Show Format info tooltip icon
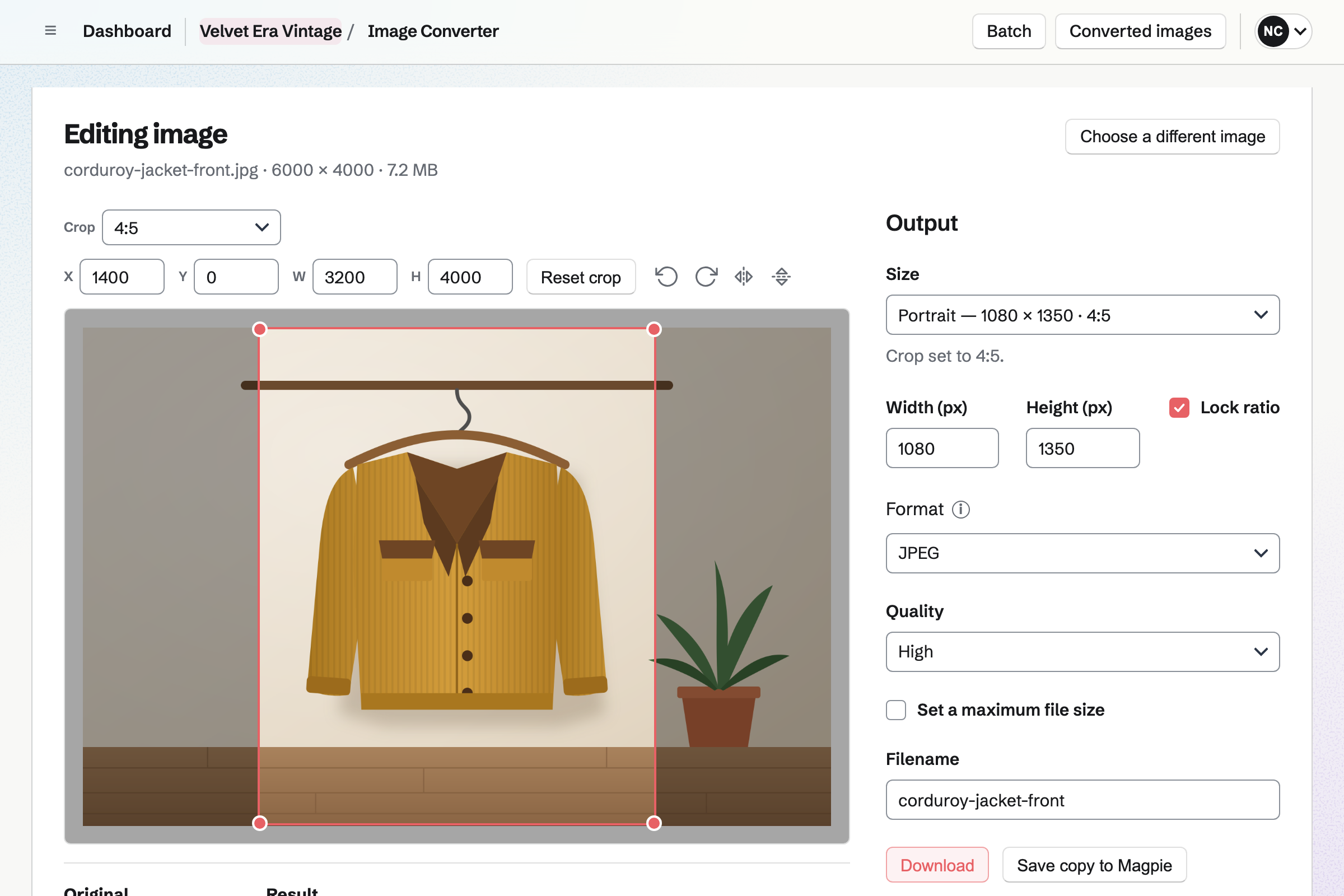The image size is (1344, 896). click(x=960, y=509)
